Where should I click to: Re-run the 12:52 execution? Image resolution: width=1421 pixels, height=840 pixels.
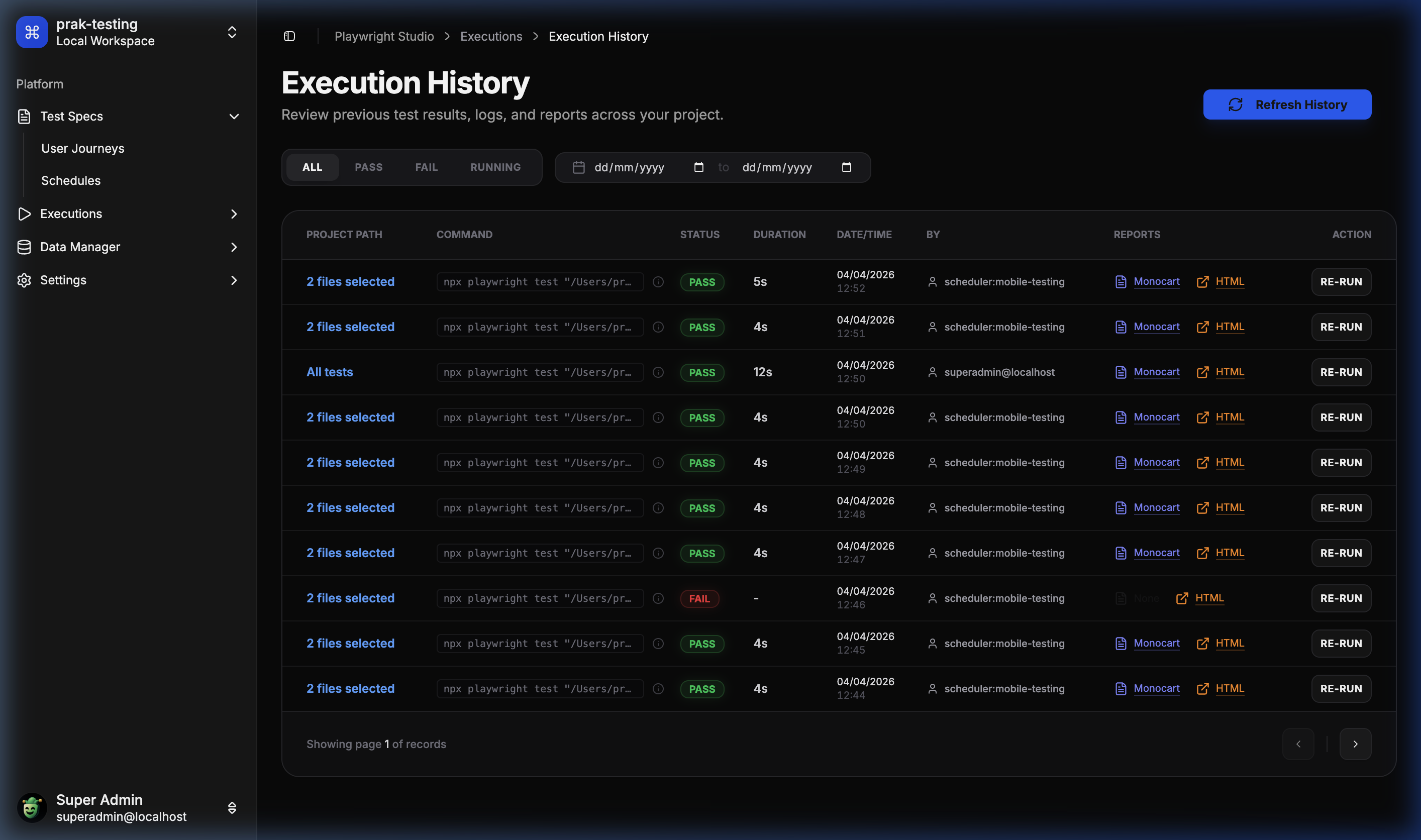coord(1341,282)
